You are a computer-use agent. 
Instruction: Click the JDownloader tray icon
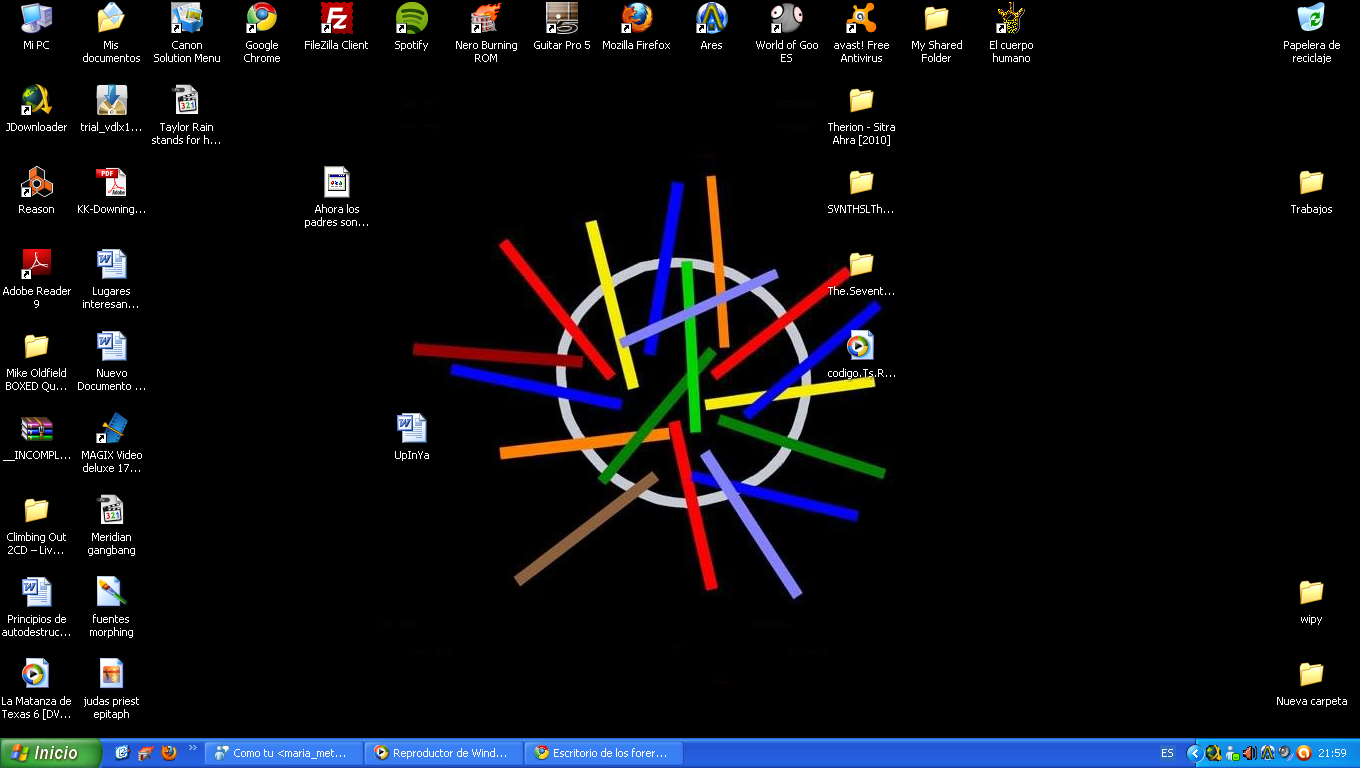point(1213,753)
